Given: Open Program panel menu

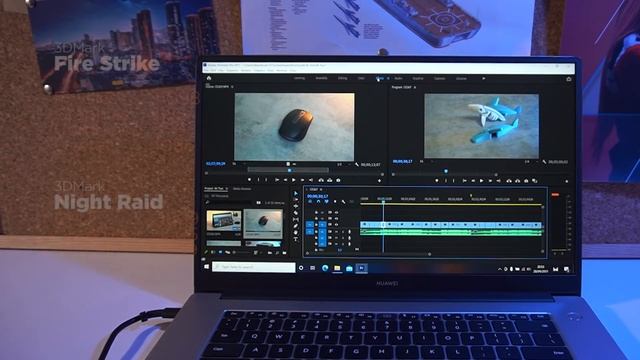Looking at the screenshot, I should pyautogui.click(x=415, y=87).
